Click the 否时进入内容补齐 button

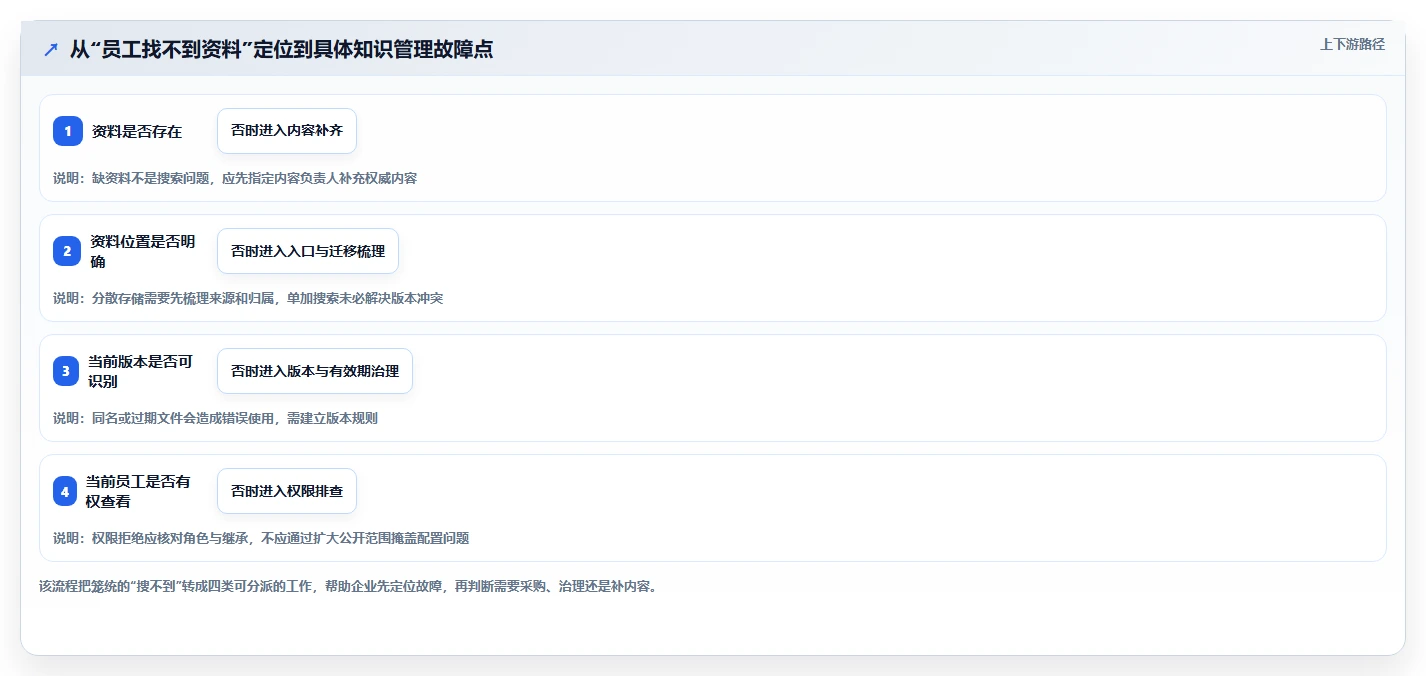click(x=287, y=131)
